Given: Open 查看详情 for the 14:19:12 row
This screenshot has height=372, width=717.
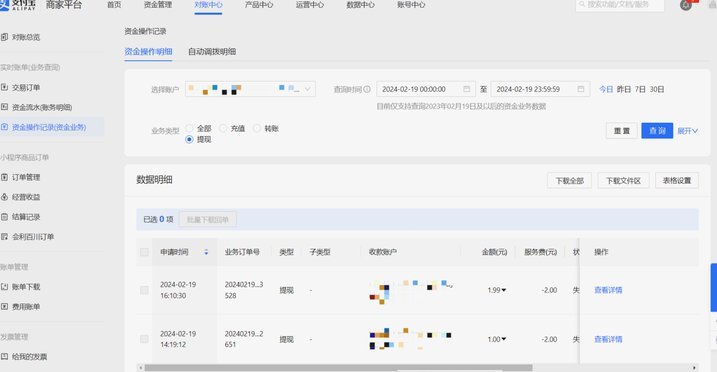Looking at the screenshot, I should [x=608, y=339].
